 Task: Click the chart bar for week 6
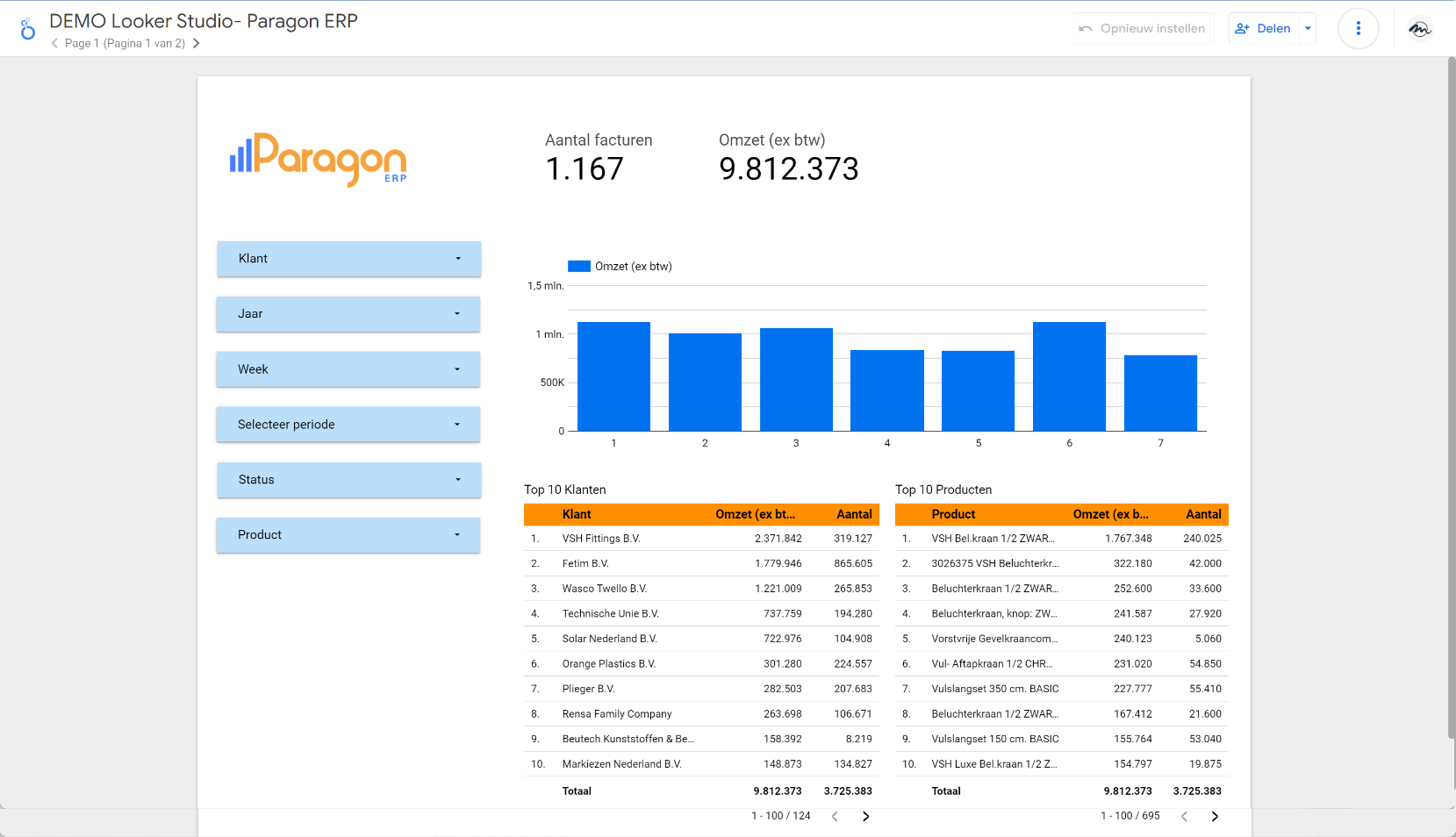click(x=1069, y=376)
